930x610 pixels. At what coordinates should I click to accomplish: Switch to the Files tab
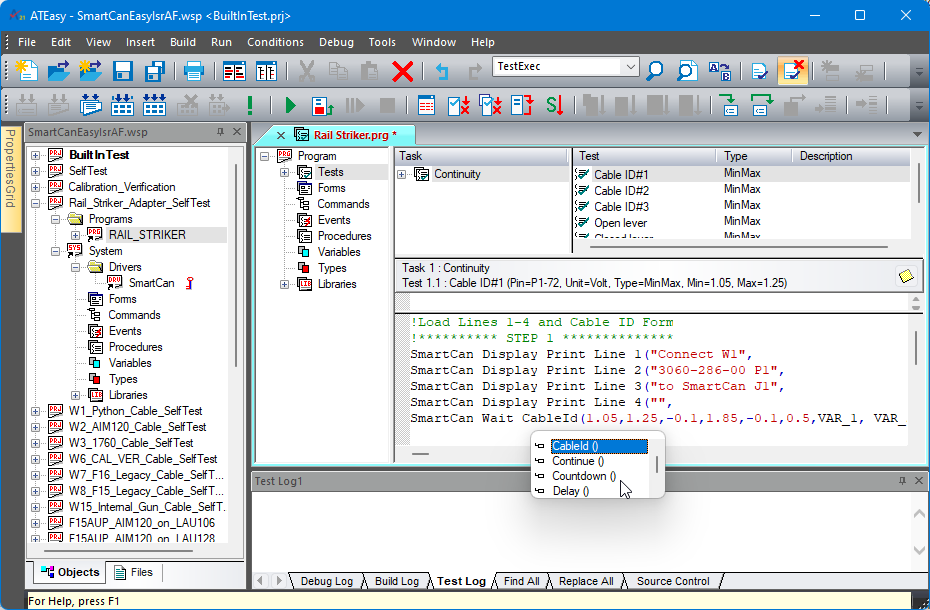(134, 572)
